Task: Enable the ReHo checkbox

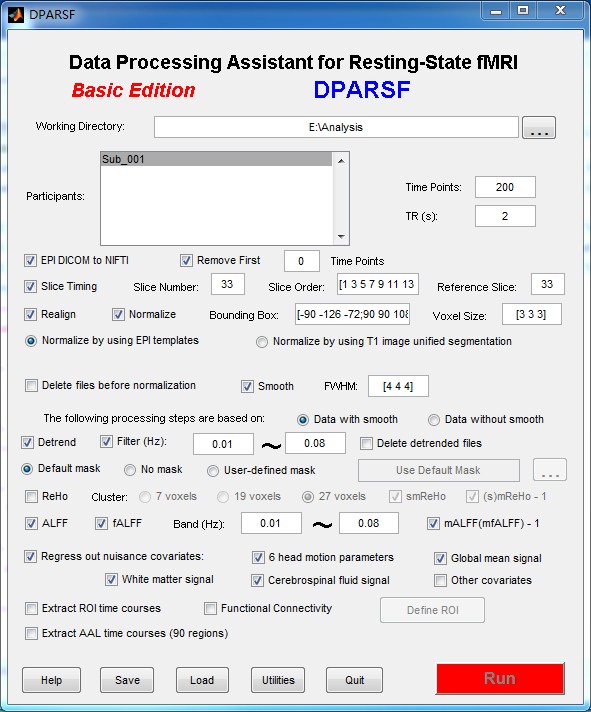Action: pos(31,496)
